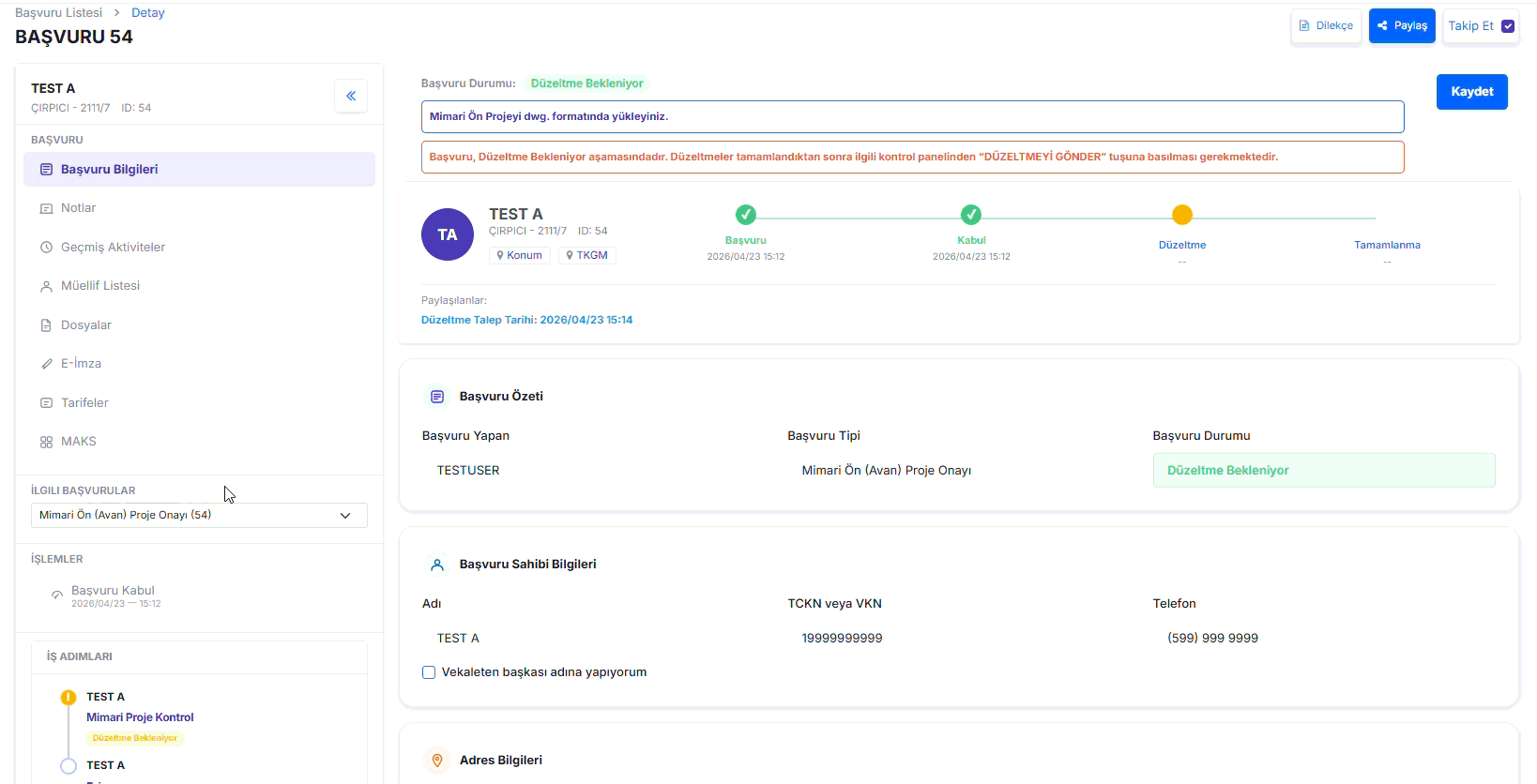
Task: Click the Adı field with TEST A
Action: click(594, 639)
